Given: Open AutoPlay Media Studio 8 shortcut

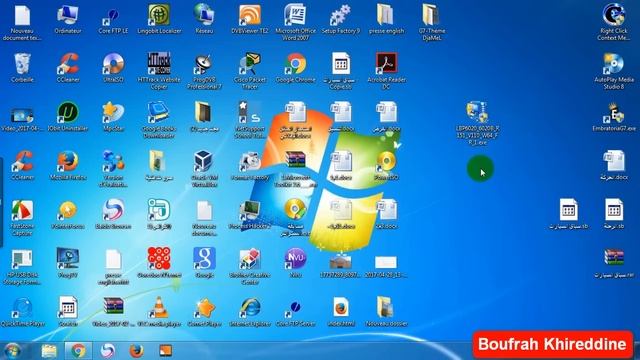Looking at the screenshot, I should pos(613,71).
